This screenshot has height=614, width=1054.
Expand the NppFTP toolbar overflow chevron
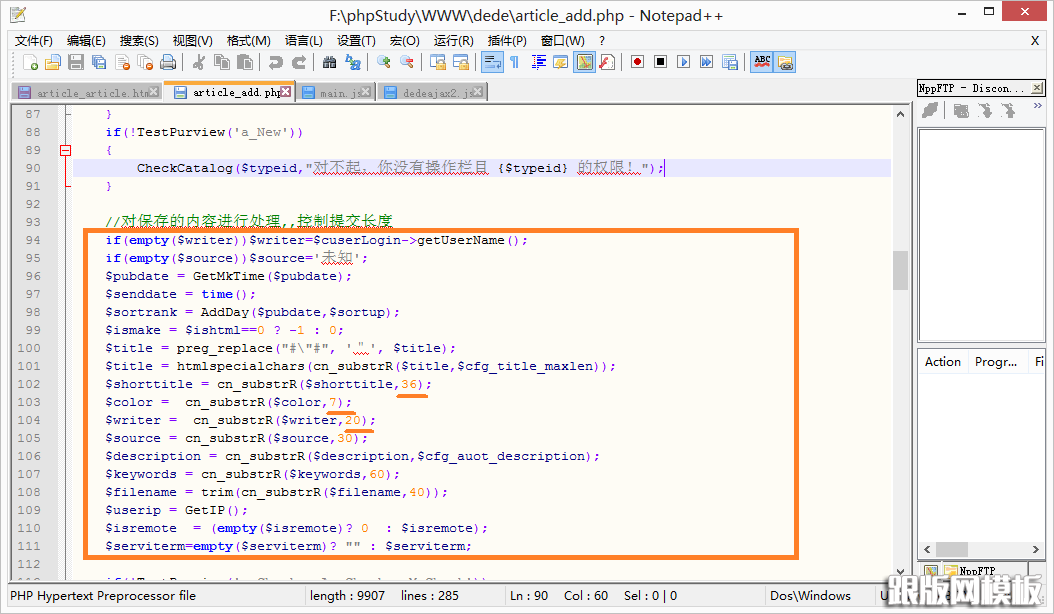click(1038, 105)
